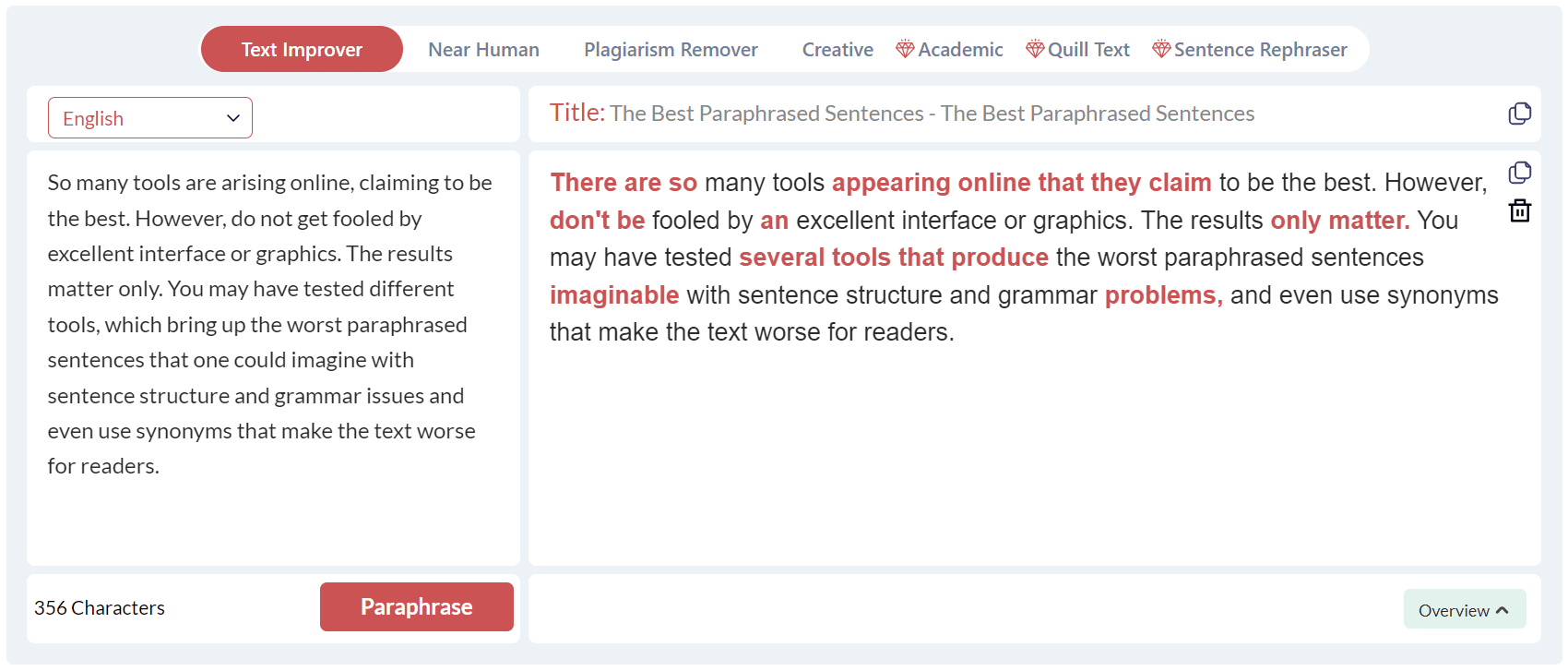The image size is (1568, 671).
Task: Open the Plagiarism Remover mode
Action: [671, 50]
